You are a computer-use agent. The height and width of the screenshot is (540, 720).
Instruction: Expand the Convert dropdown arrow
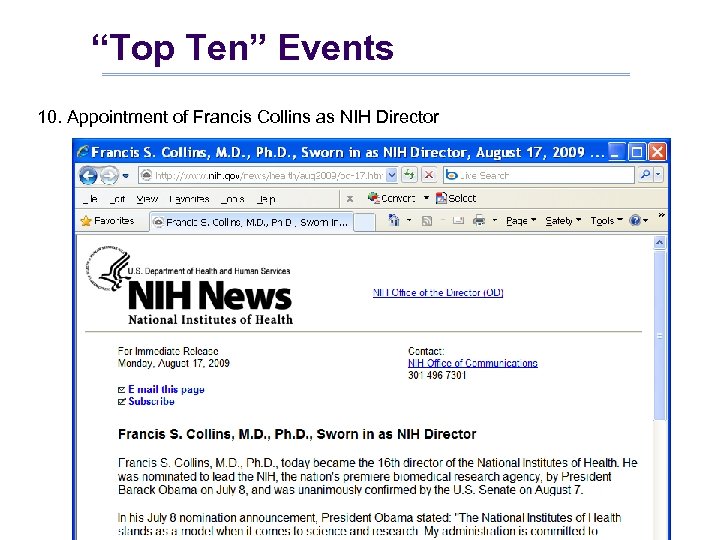click(x=426, y=198)
